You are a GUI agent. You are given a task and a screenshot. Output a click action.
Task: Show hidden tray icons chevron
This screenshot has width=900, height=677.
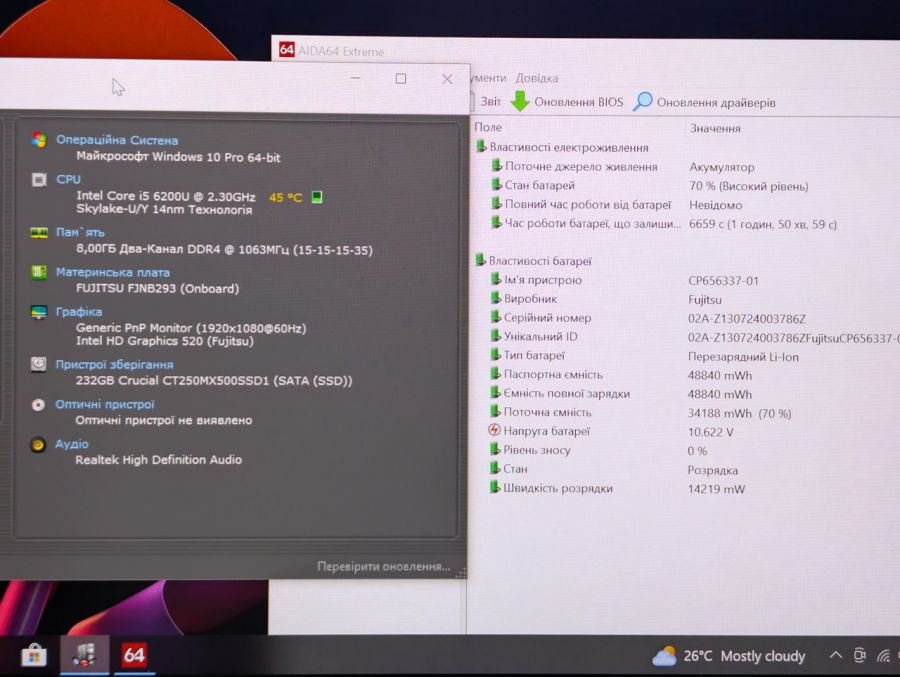click(836, 655)
